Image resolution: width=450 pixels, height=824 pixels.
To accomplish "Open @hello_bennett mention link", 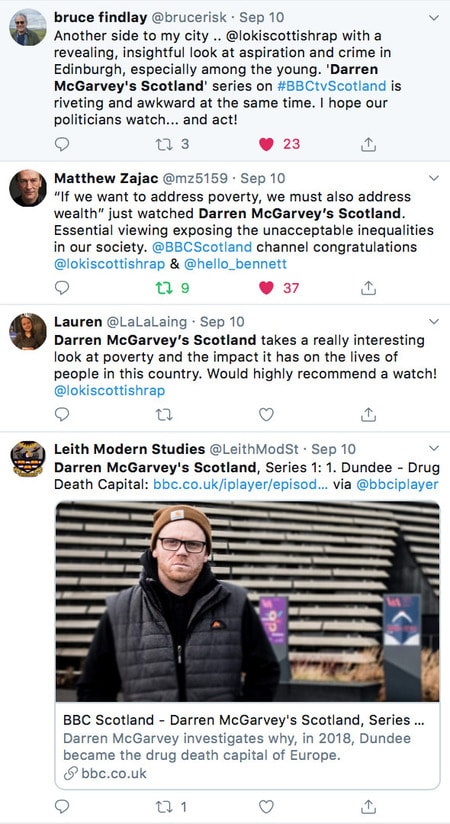I will [235, 264].
